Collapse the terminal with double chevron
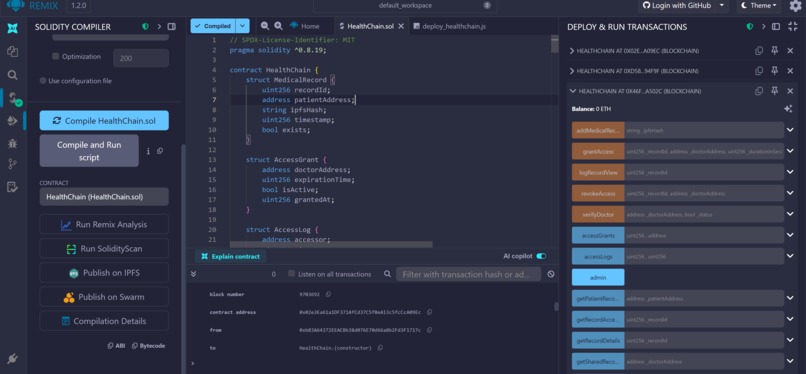This screenshot has width=806, height=374. point(193,274)
